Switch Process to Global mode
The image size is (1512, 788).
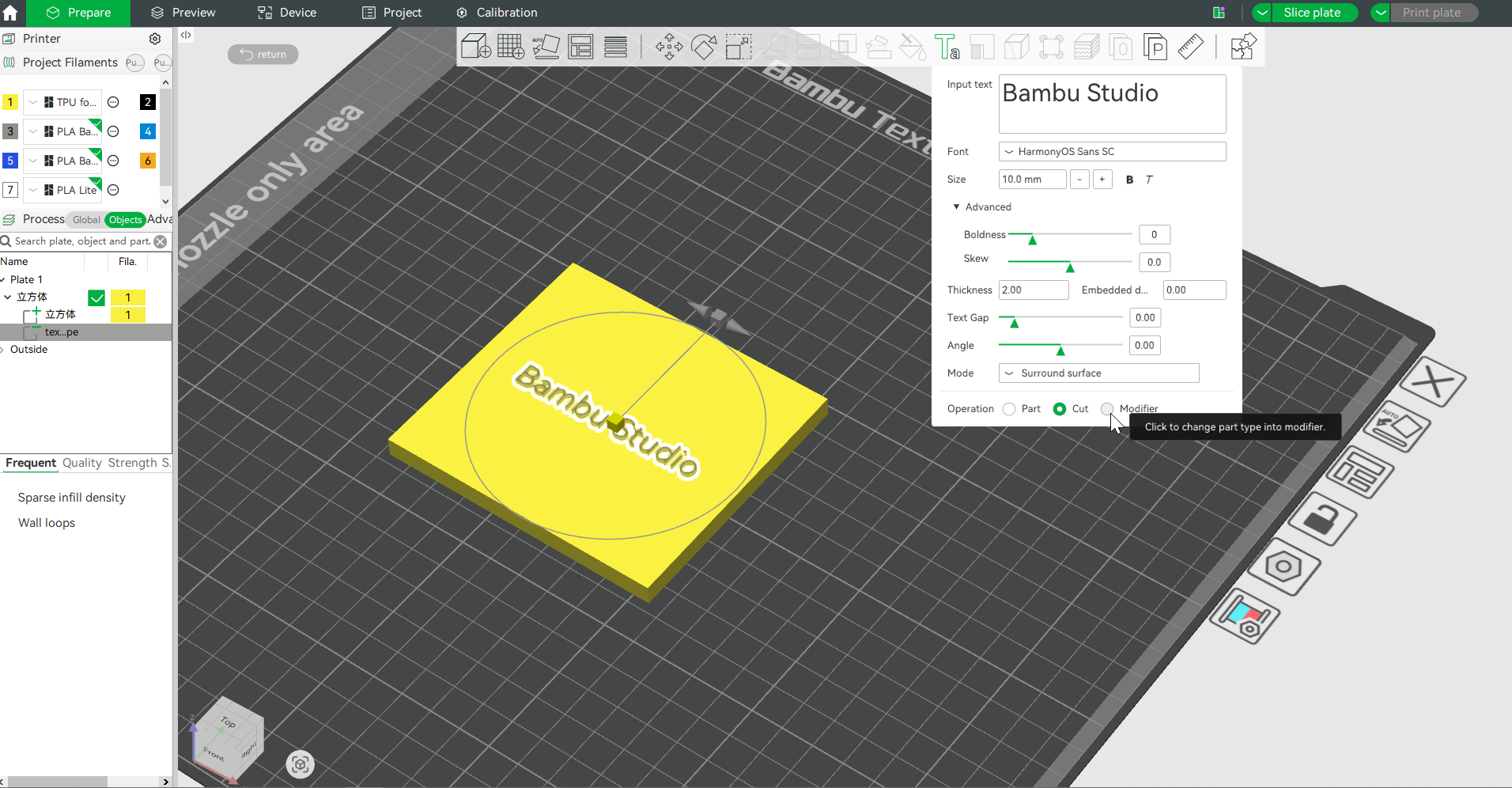click(86, 220)
